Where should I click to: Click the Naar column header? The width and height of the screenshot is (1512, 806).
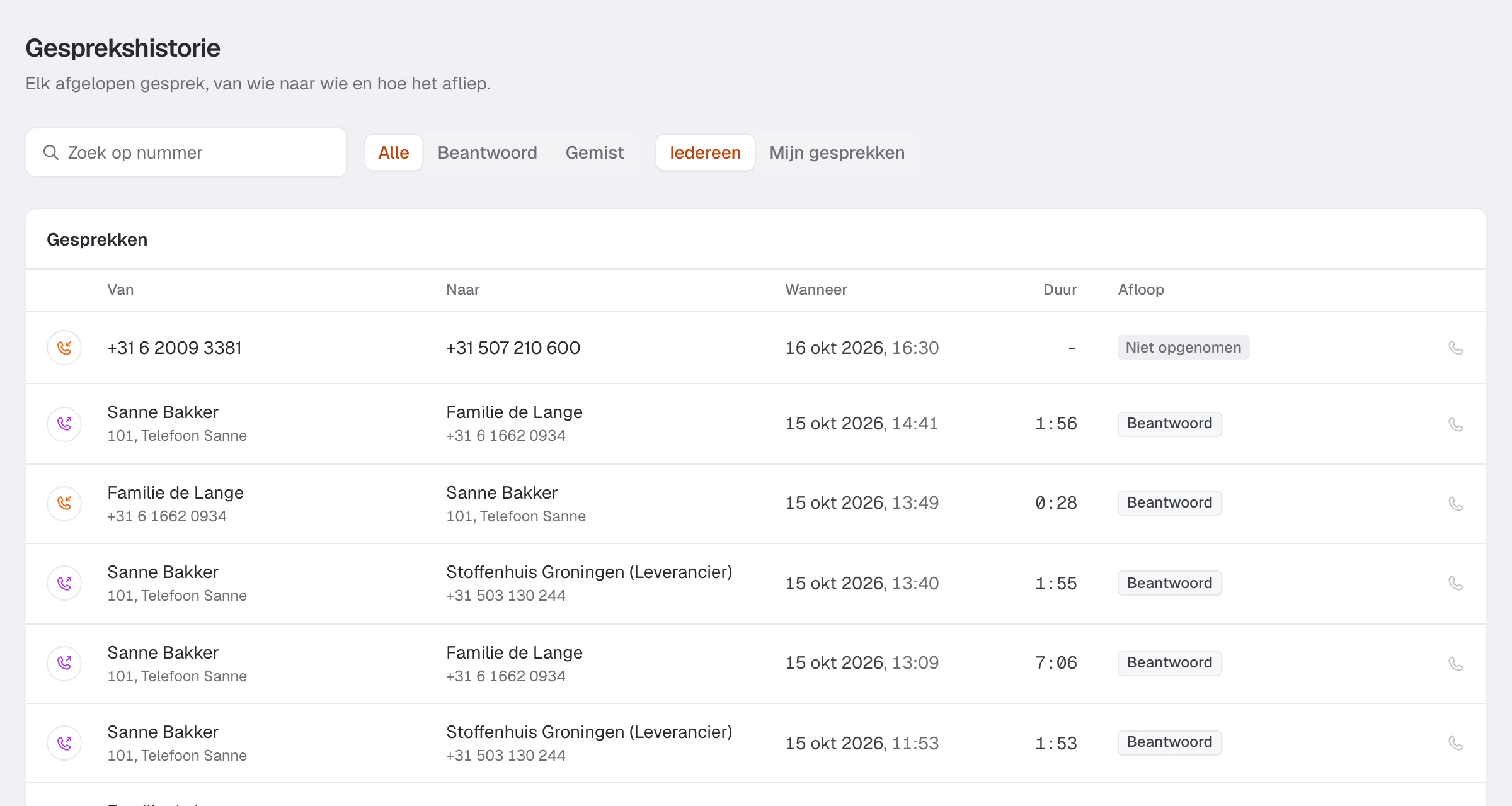[x=463, y=290]
